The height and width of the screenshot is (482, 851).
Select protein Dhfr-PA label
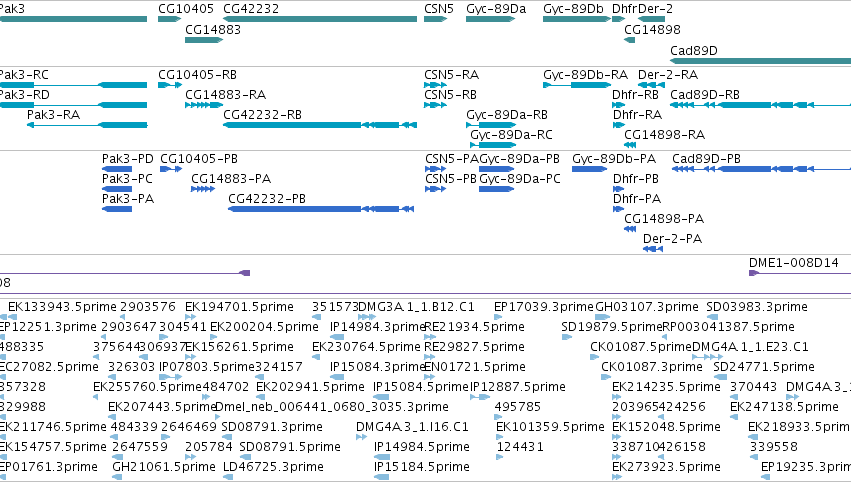coord(637,199)
